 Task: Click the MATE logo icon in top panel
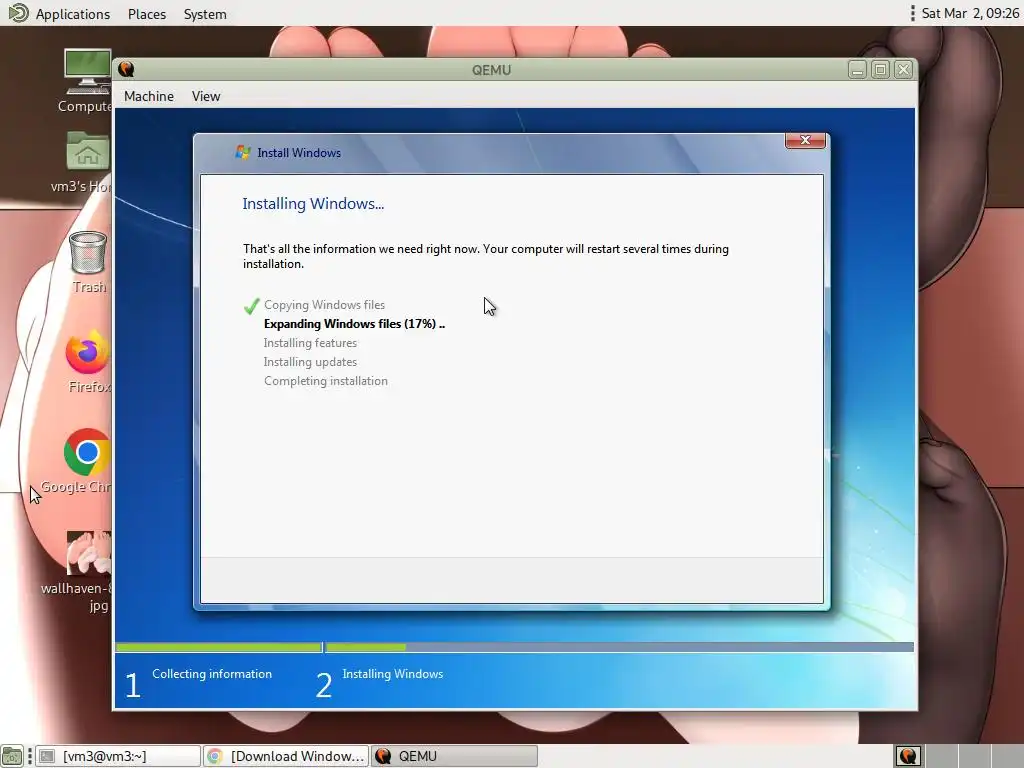click(x=18, y=13)
